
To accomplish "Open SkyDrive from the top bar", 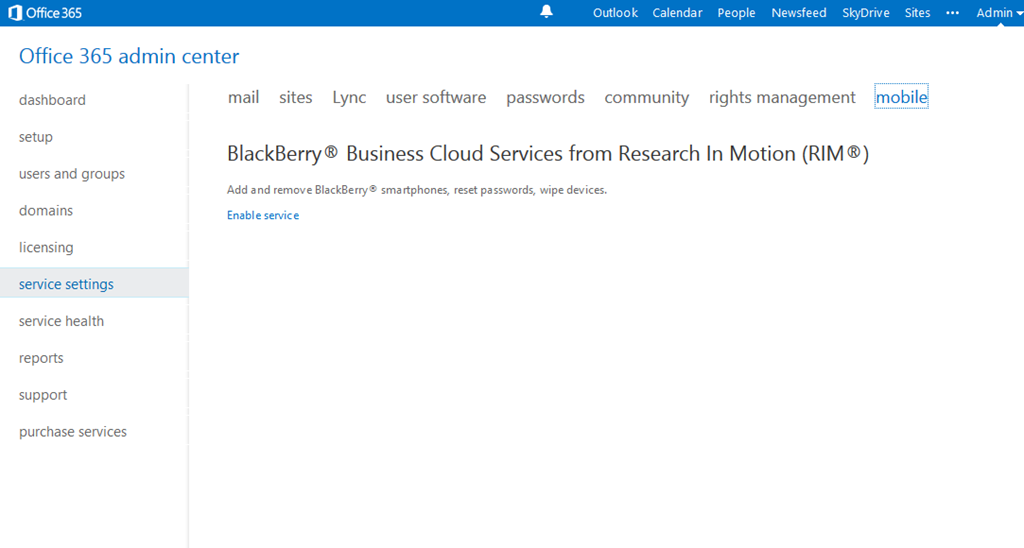I will click(865, 13).
